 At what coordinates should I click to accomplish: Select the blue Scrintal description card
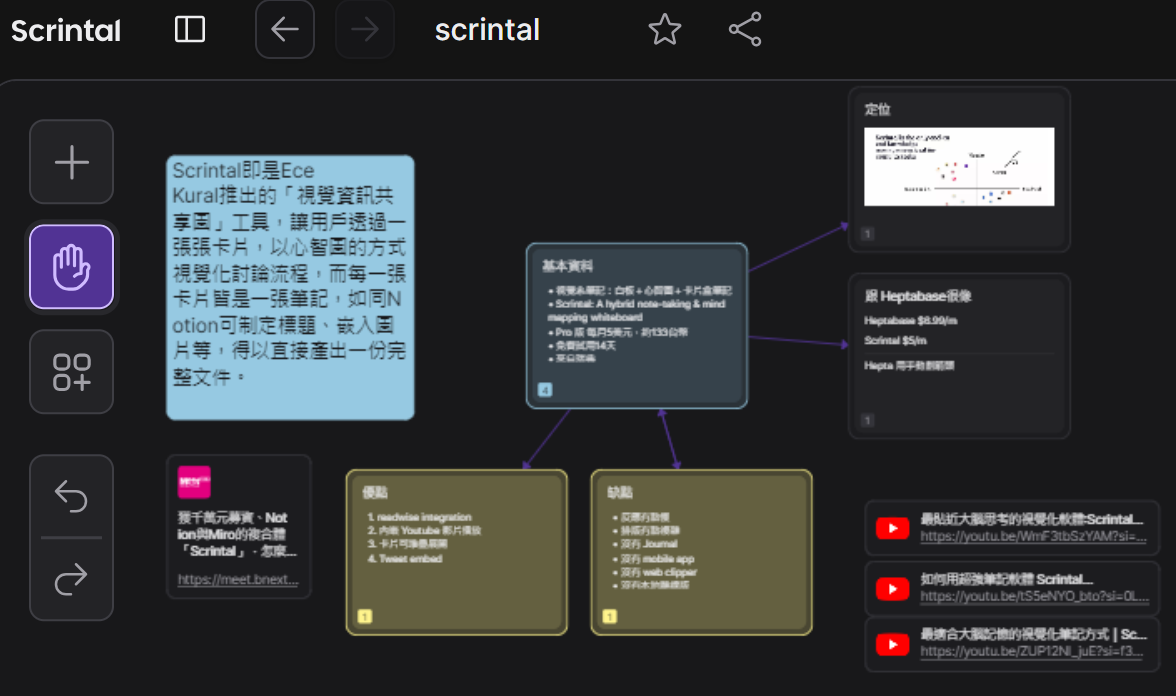pos(290,287)
